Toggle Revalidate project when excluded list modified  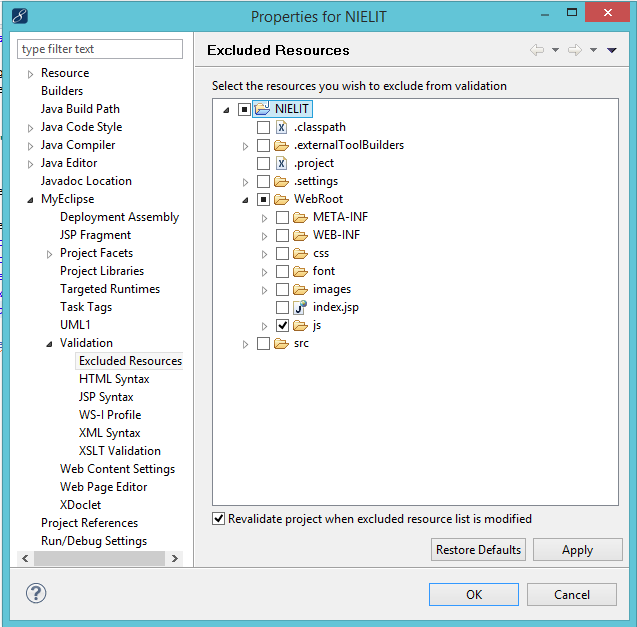pos(219,519)
